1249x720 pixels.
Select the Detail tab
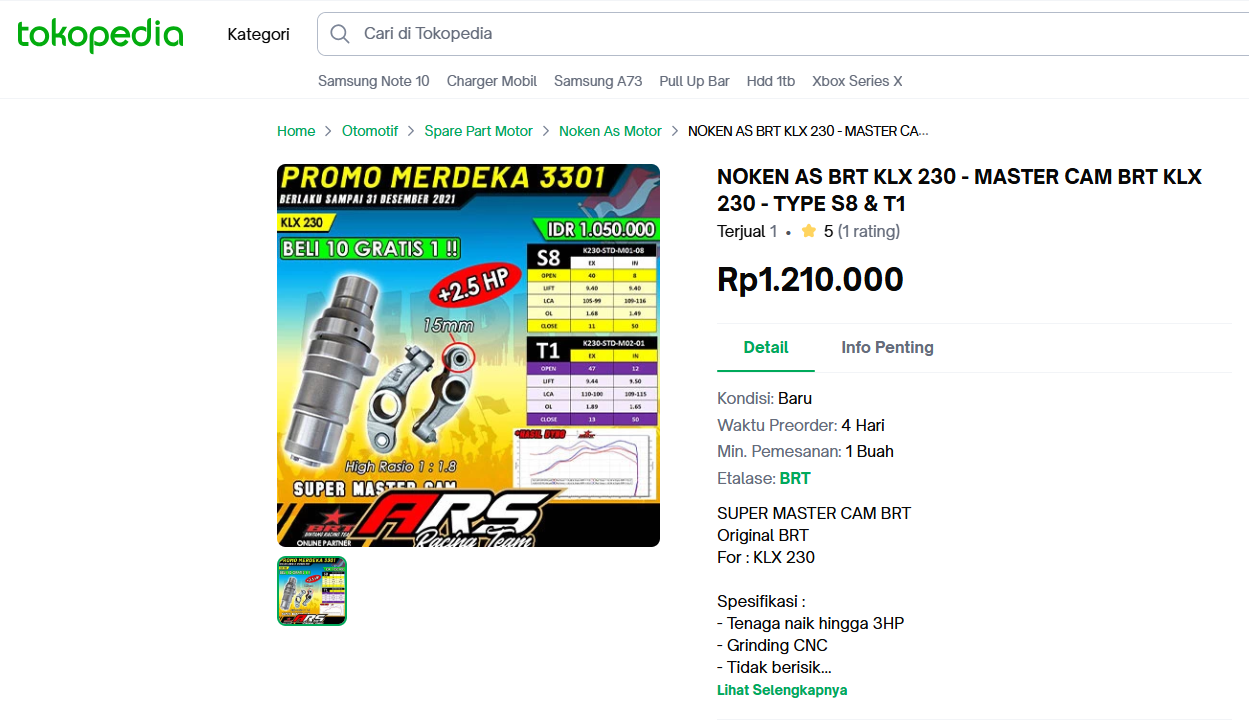click(766, 347)
